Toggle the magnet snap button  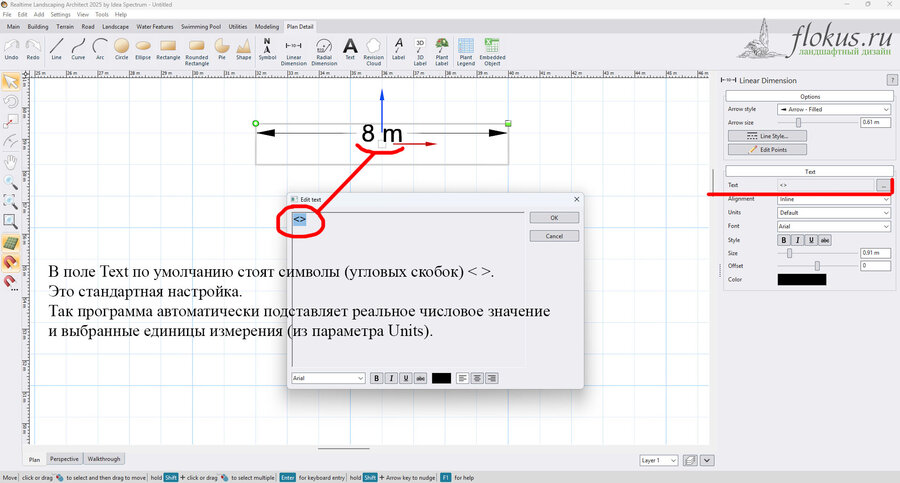pyautogui.click(x=10, y=262)
